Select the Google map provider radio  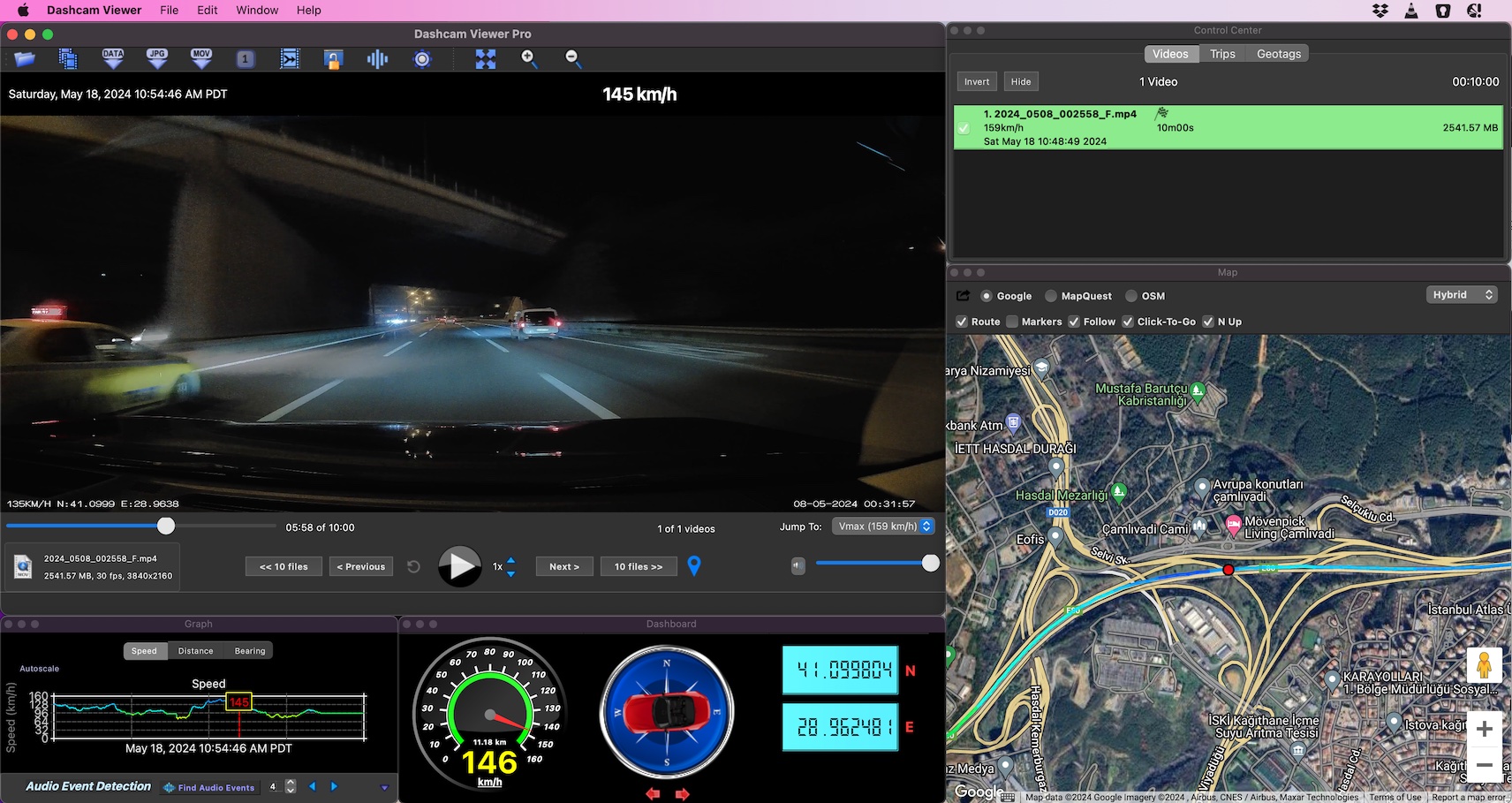click(x=987, y=296)
